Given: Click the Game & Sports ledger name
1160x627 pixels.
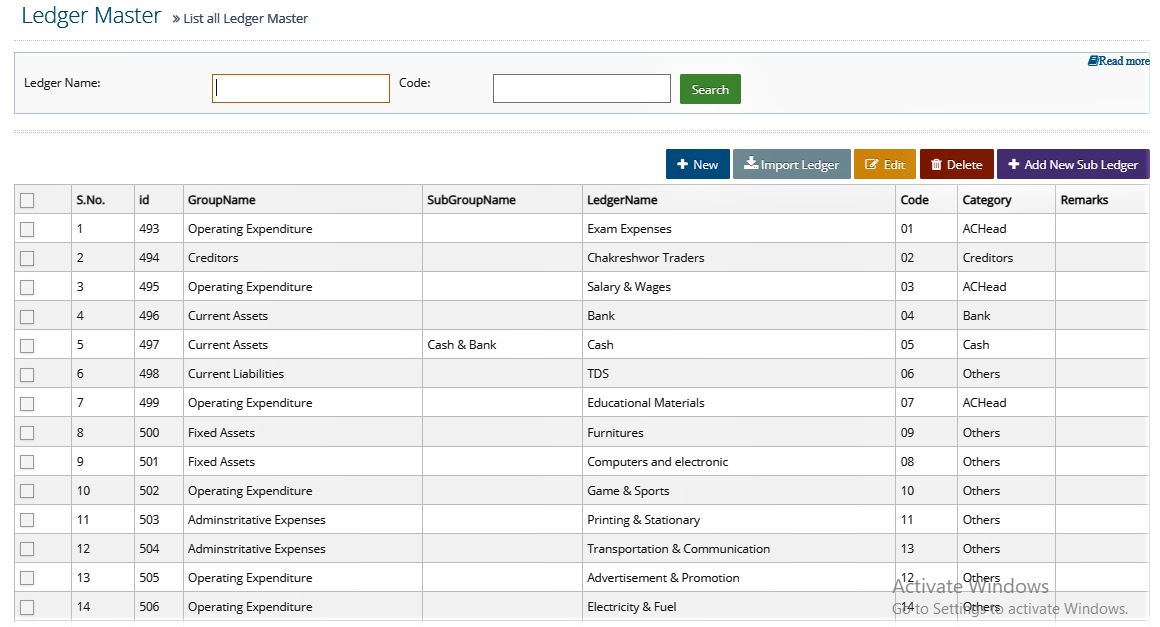Looking at the screenshot, I should 628,490.
